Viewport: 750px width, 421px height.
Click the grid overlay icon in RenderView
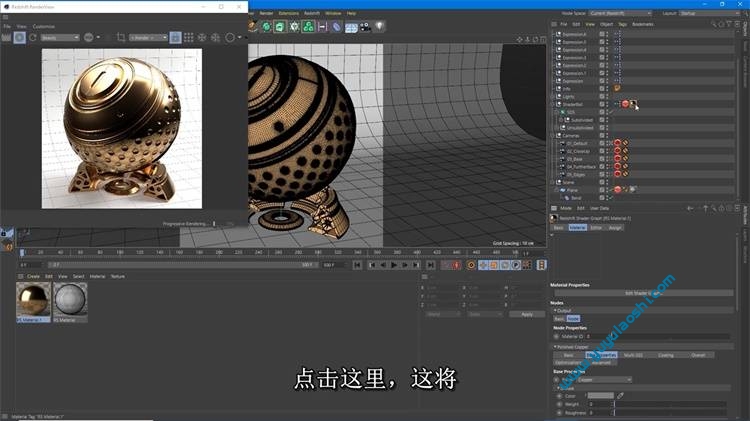[x=189, y=37]
